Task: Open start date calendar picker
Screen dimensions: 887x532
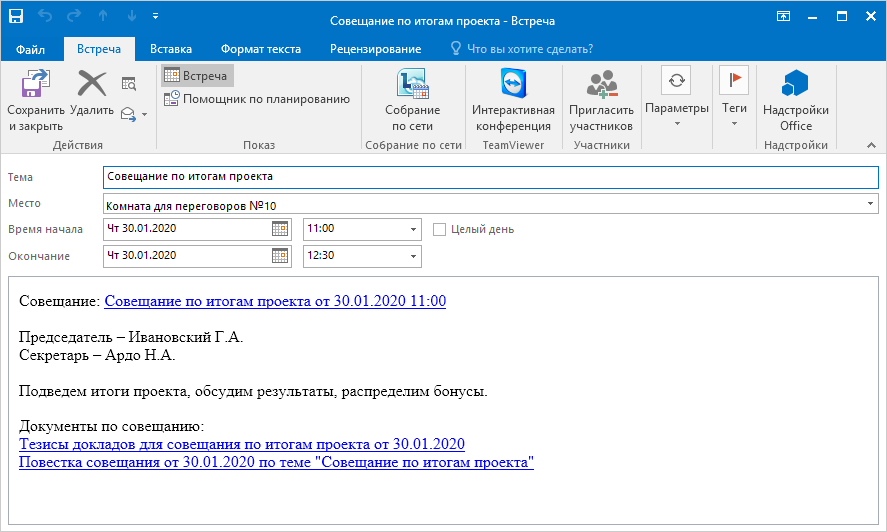Action: click(281, 229)
